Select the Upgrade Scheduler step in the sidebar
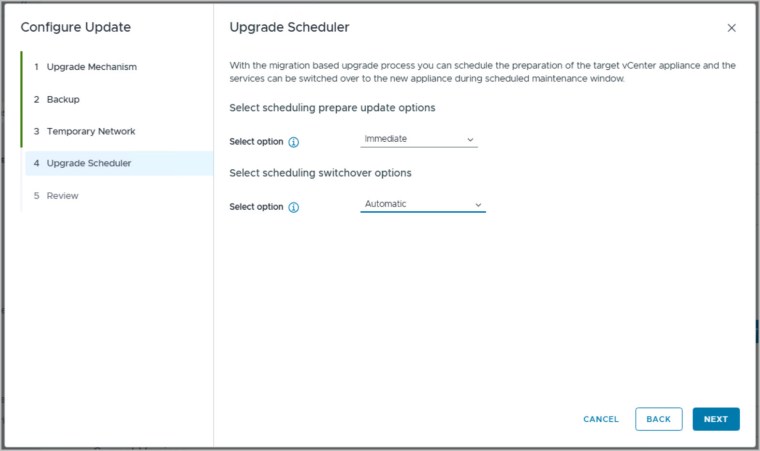This screenshot has height=451, width=760. [x=88, y=163]
